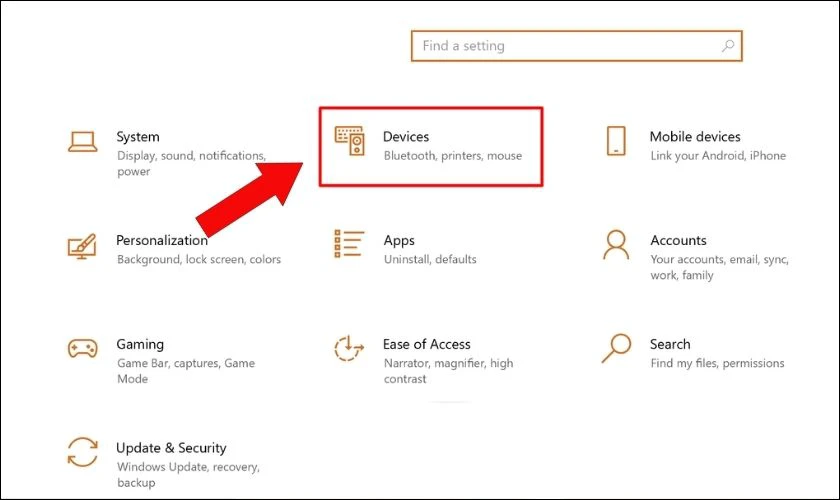Screen dimensions: 840x500
Task: Go to the Personalization heading
Action: 162,240
